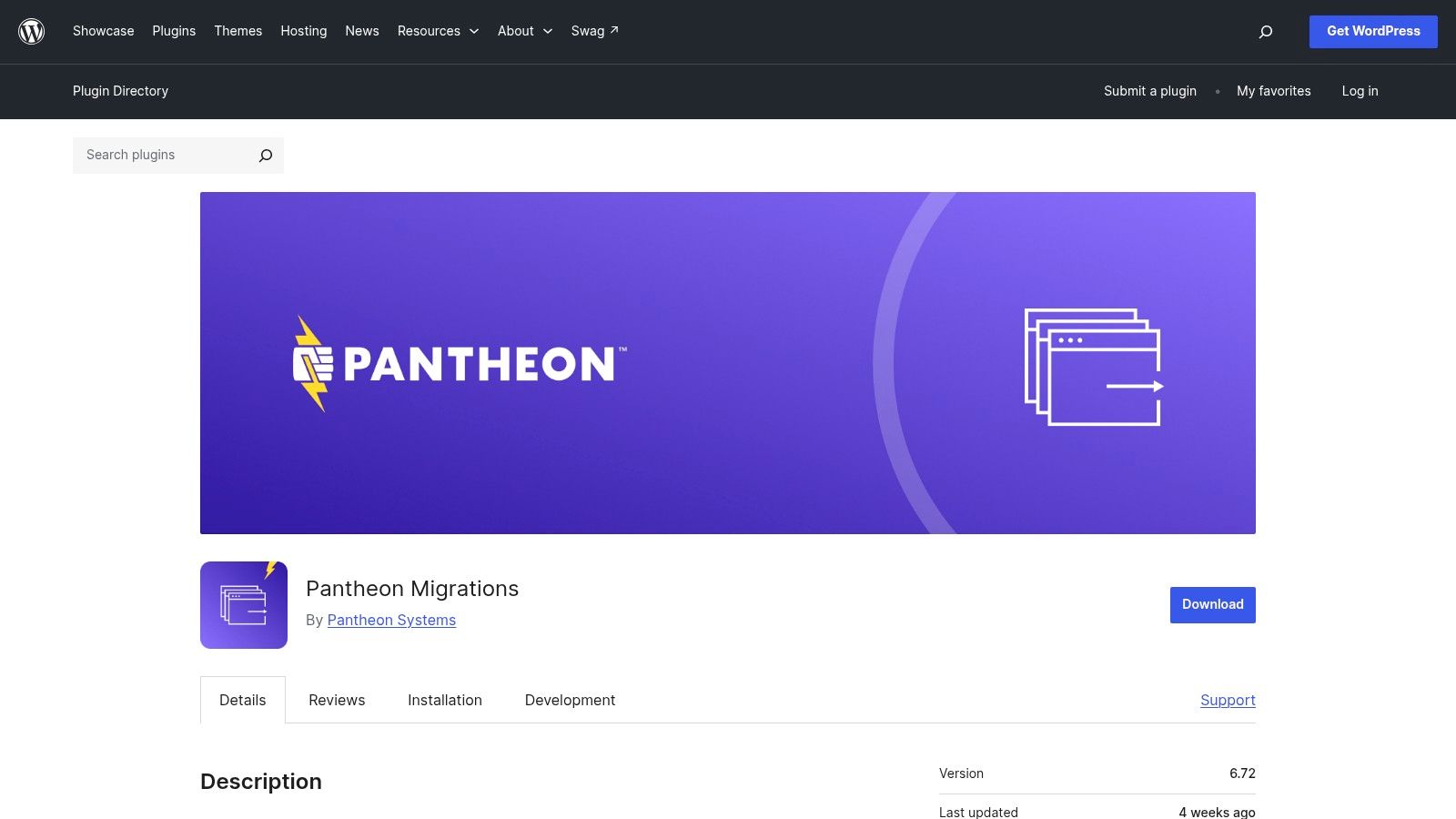Select the Details tab
The image size is (1456, 819).
tap(243, 700)
